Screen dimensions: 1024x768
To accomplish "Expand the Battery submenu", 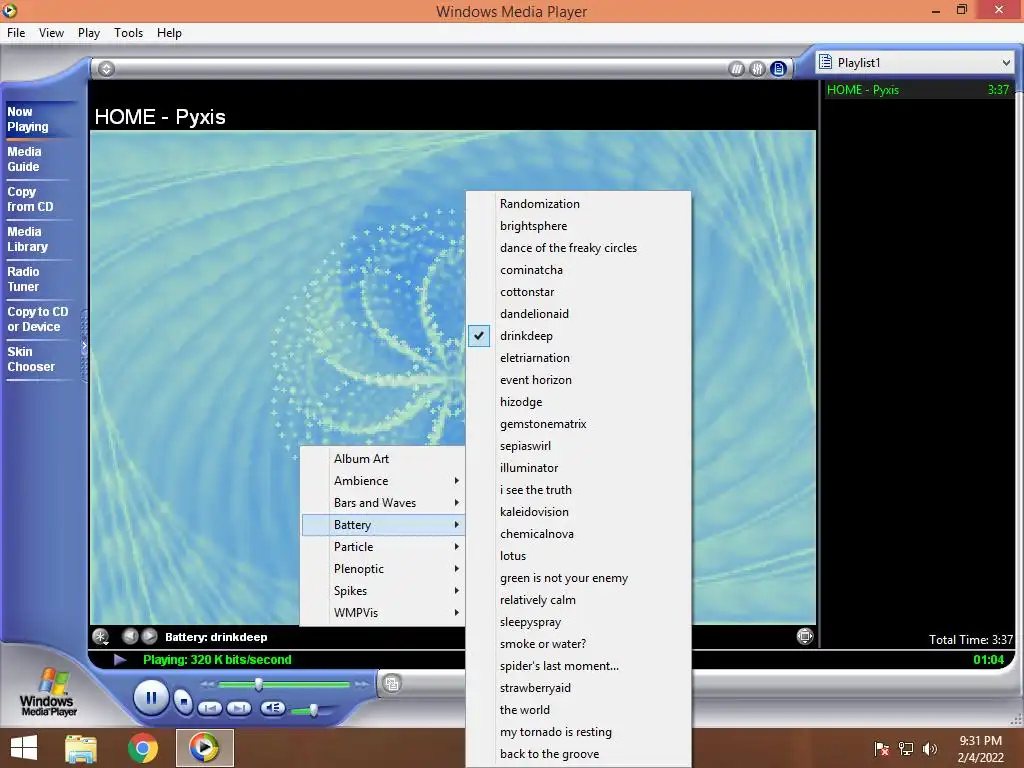I will pos(383,524).
